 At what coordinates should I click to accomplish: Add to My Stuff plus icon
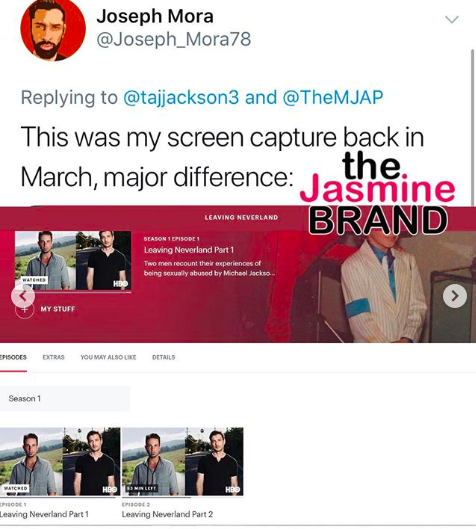pyautogui.click(x=25, y=309)
